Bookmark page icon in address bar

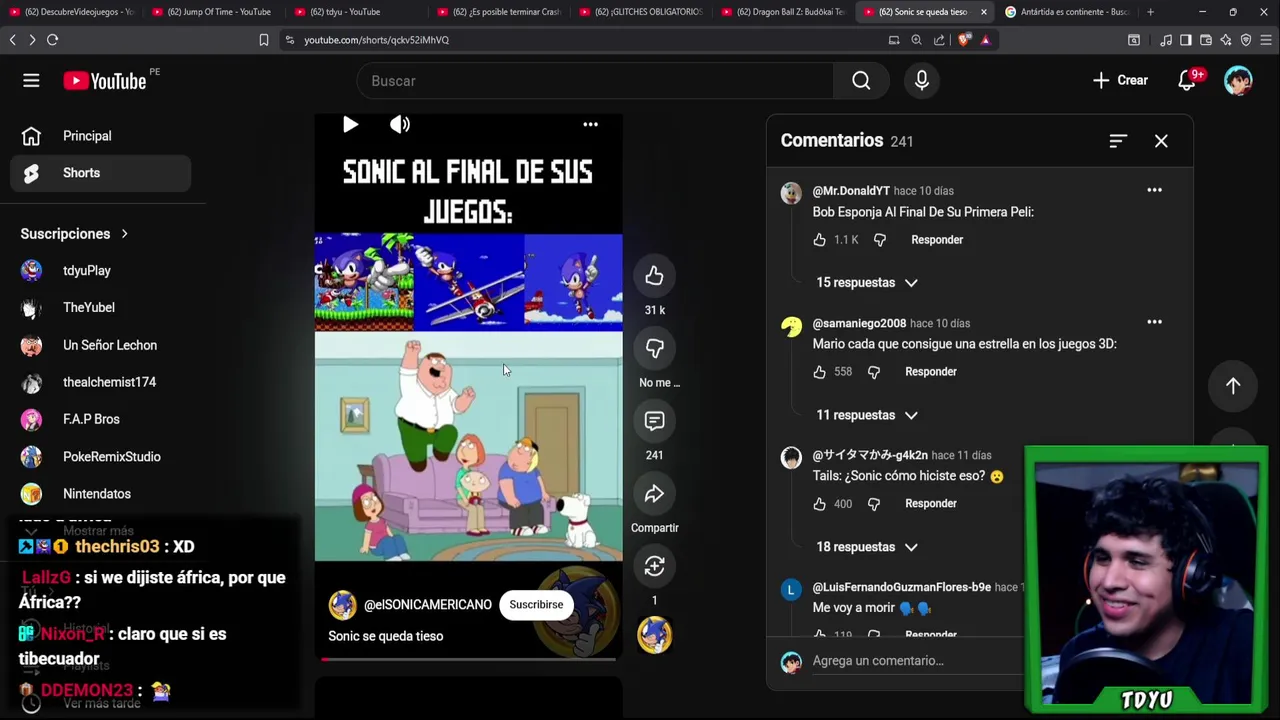[264, 40]
